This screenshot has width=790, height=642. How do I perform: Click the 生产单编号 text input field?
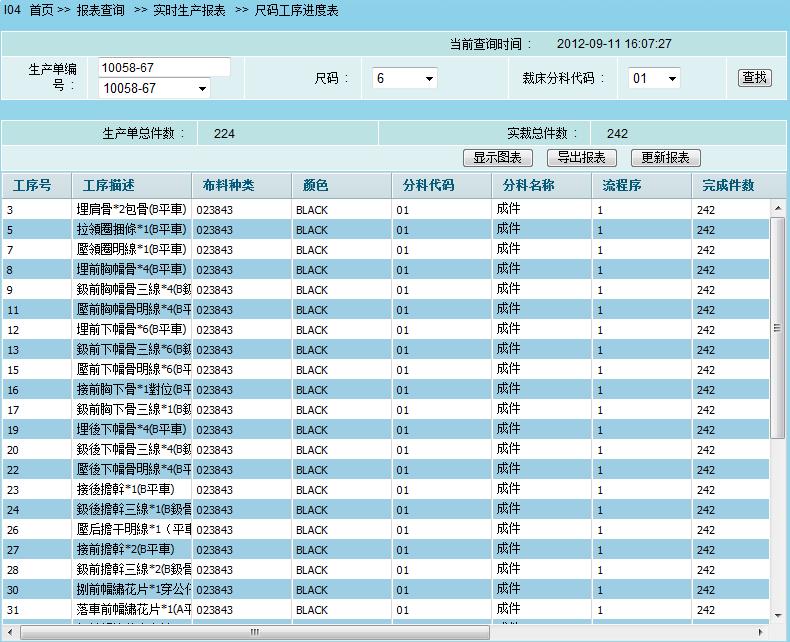(x=164, y=67)
